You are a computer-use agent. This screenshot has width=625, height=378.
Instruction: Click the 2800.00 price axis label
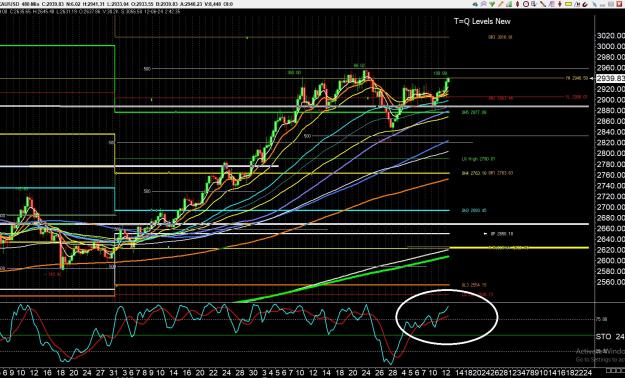coord(611,153)
